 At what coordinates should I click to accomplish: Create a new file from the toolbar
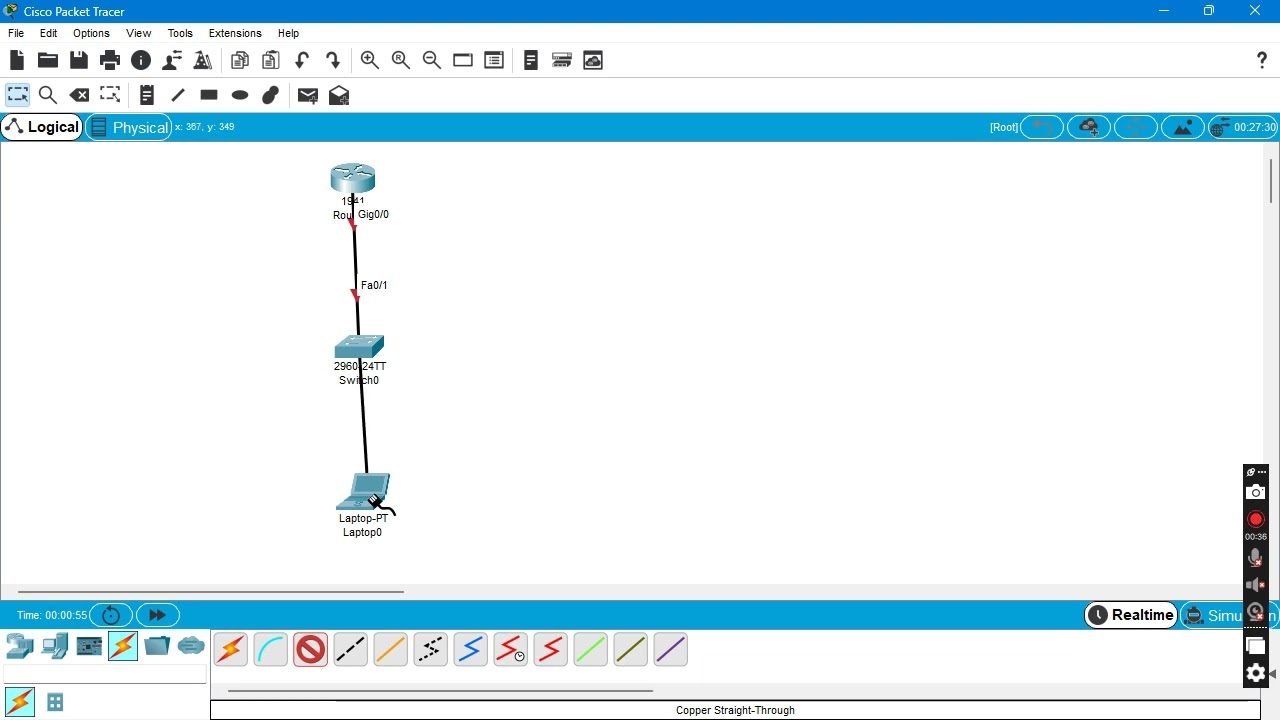pyautogui.click(x=17, y=60)
